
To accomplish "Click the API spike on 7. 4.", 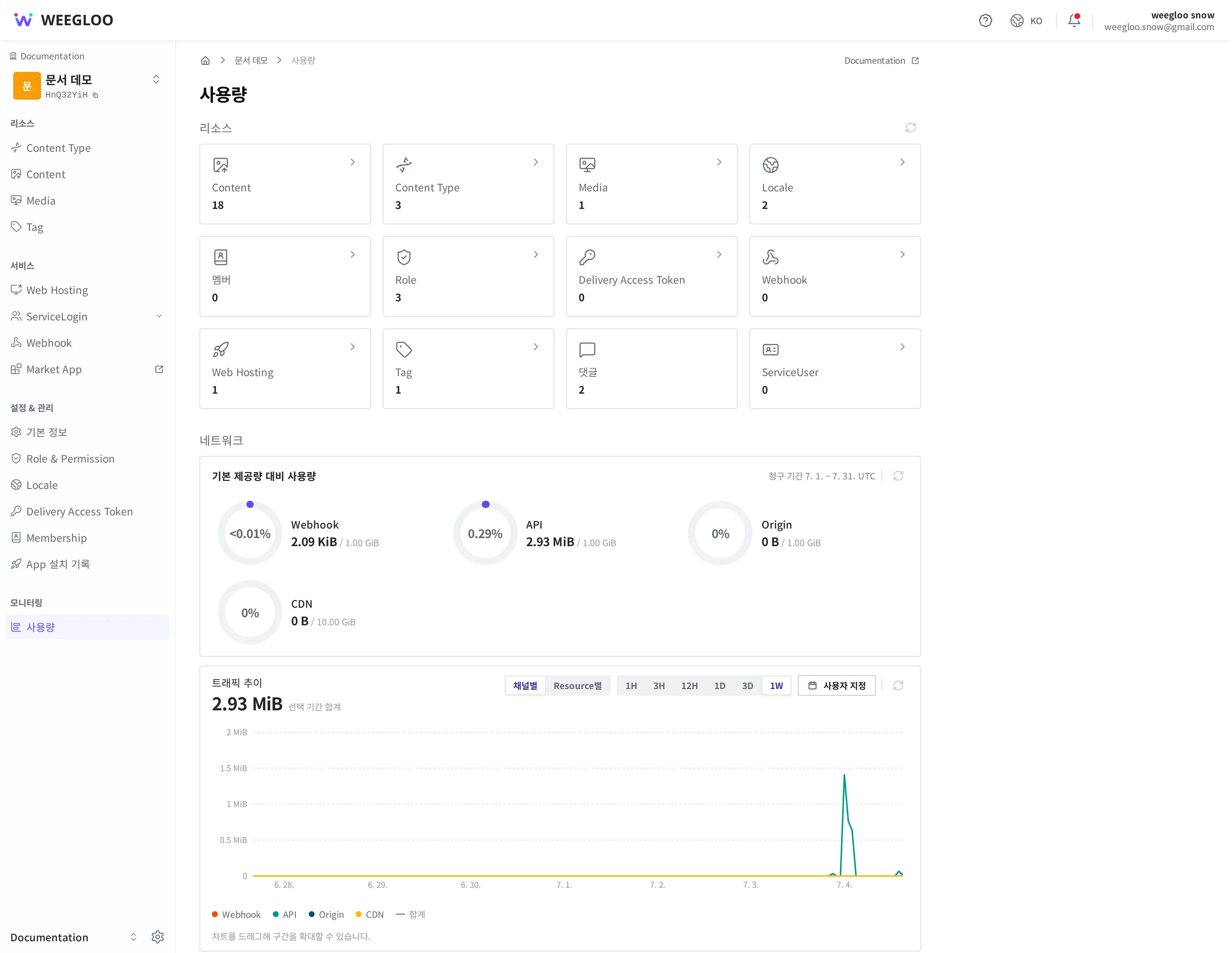I will click(x=844, y=776).
